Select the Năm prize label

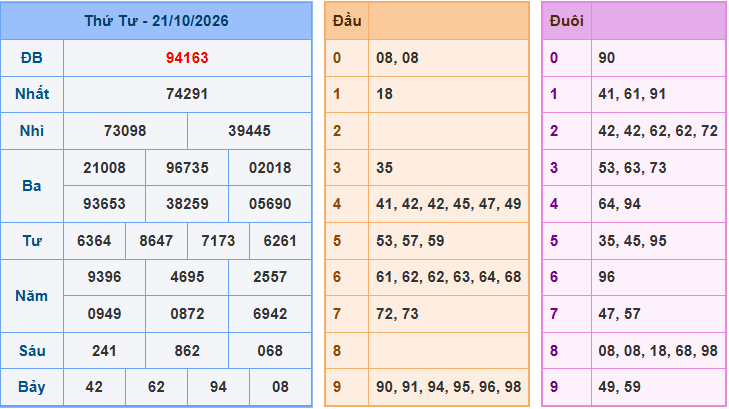tap(32, 296)
